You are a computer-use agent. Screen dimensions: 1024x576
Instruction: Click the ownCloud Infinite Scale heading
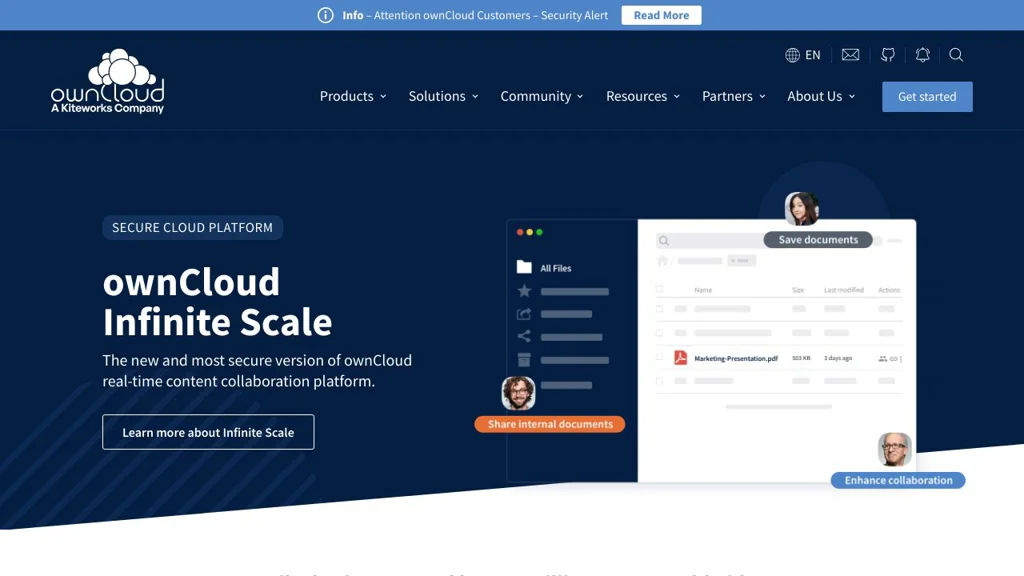click(x=217, y=302)
